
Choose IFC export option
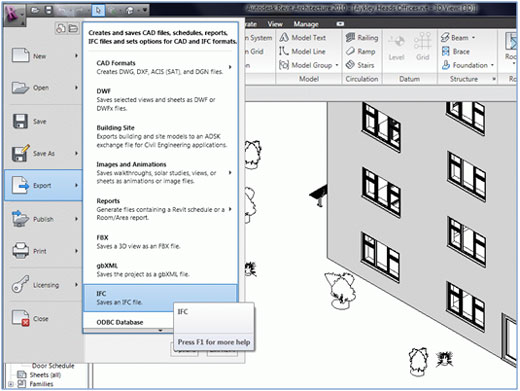click(160, 298)
